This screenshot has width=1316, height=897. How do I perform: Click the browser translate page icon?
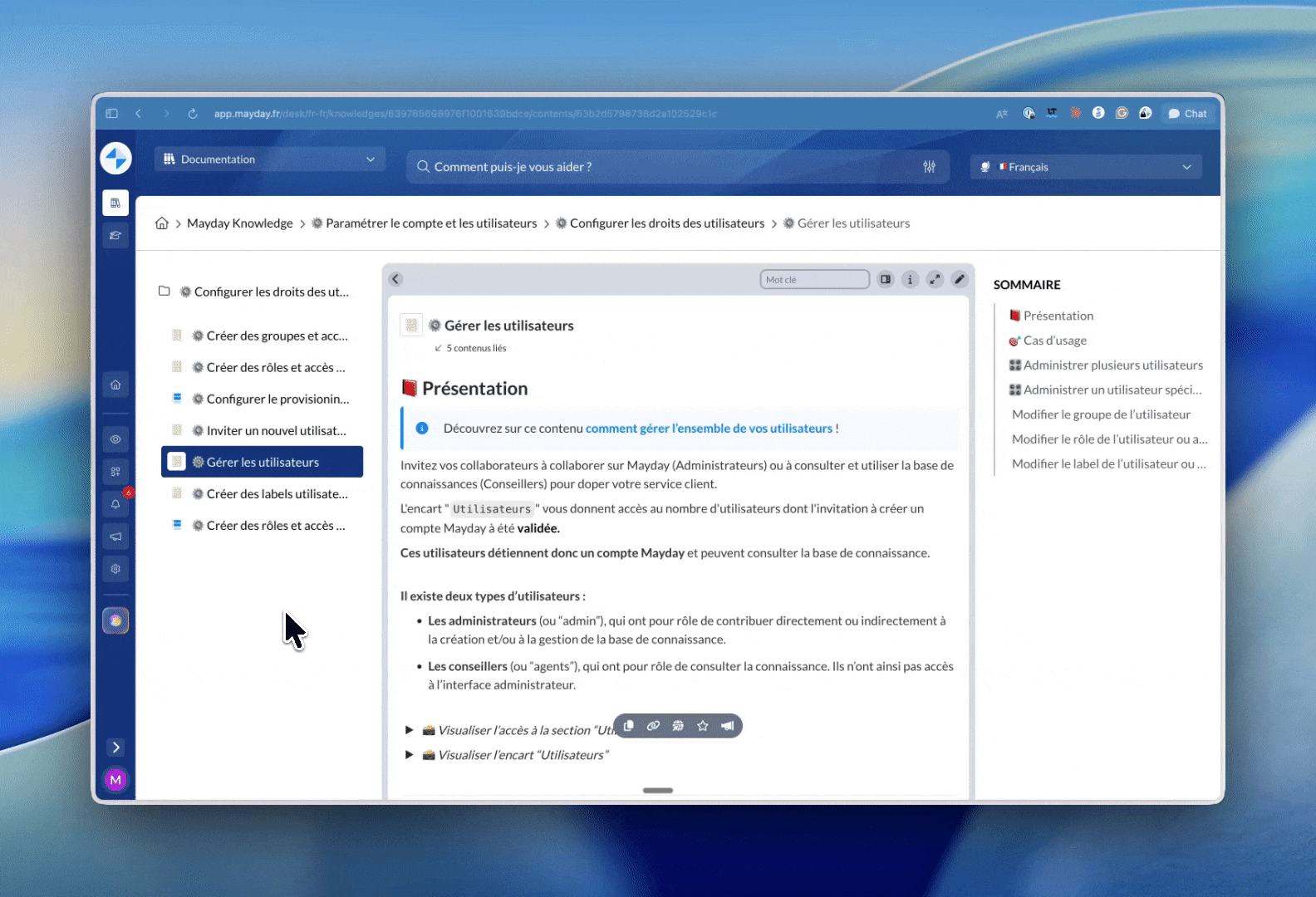tap(1002, 114)
